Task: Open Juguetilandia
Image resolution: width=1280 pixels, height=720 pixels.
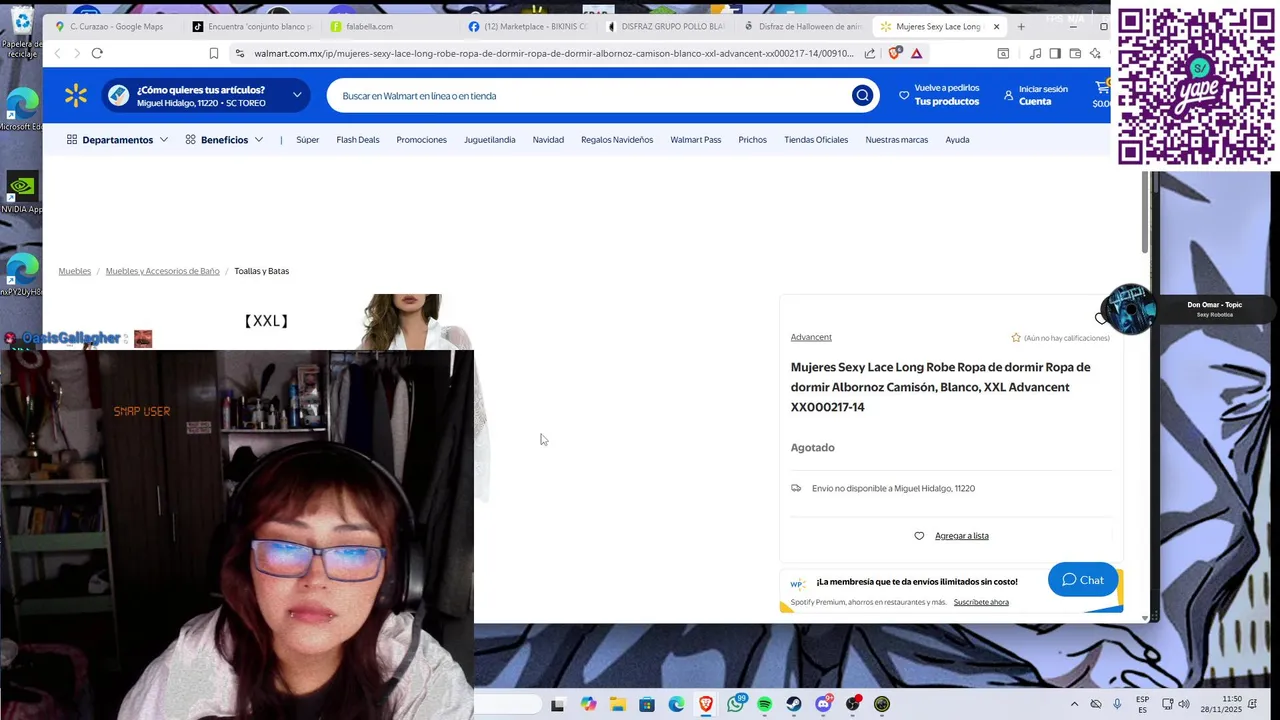Action: click(x=490, y=140)
